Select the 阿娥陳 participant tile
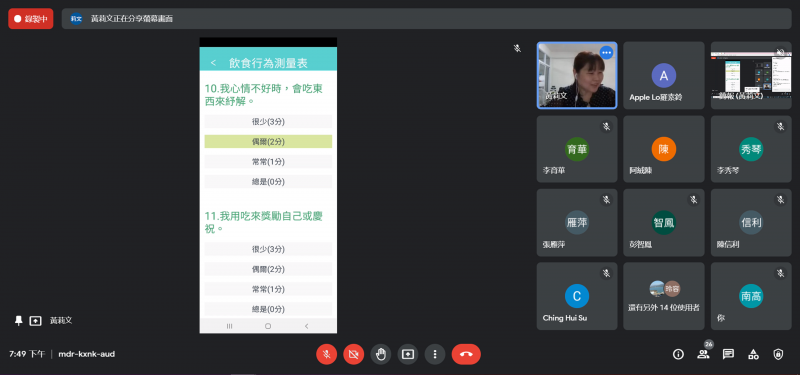The image size is (800, 375). point(664,149)
